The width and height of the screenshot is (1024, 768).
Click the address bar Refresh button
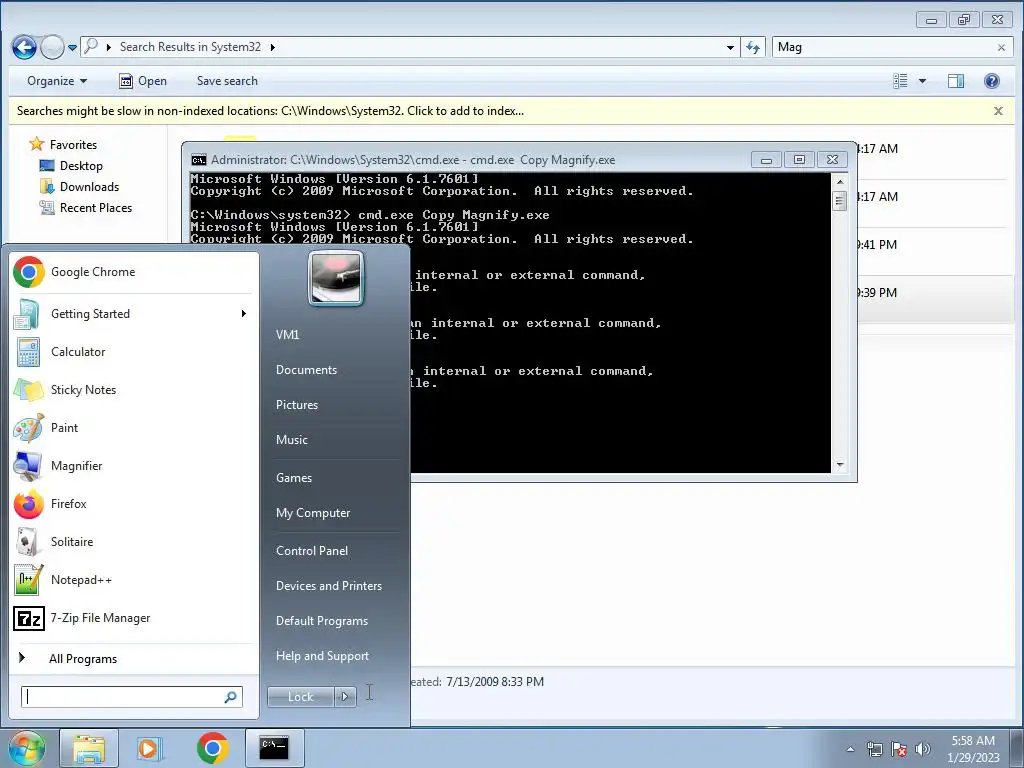click(753, 47)
